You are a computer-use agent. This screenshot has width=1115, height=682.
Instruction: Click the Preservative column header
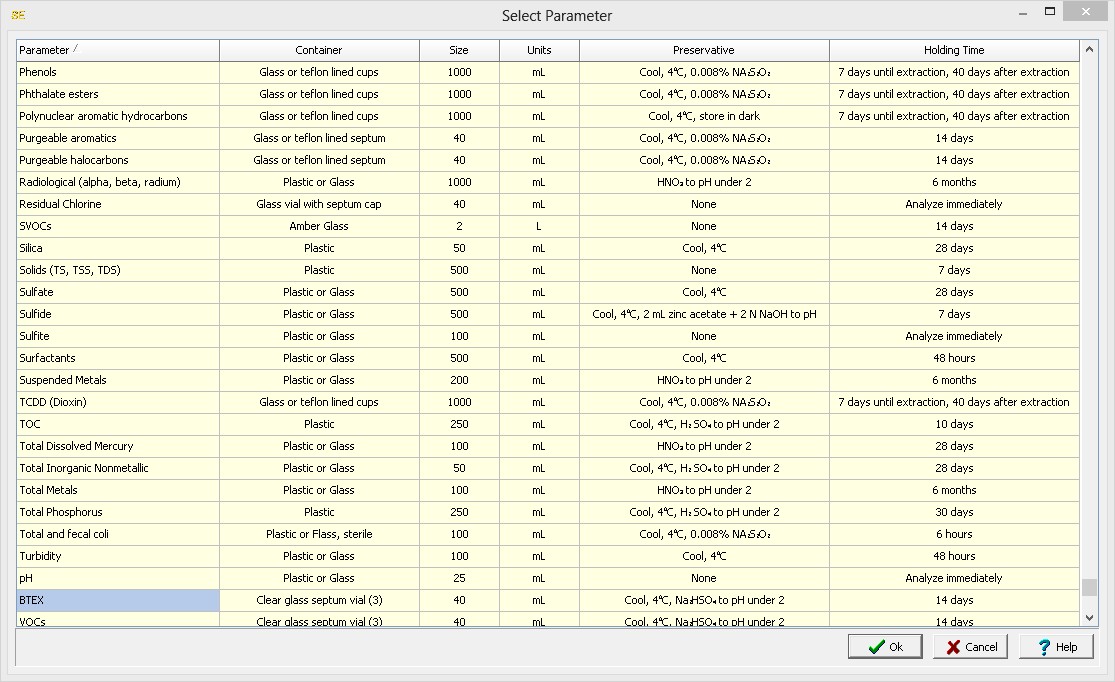pyautogui.click(x=704, y=50)
